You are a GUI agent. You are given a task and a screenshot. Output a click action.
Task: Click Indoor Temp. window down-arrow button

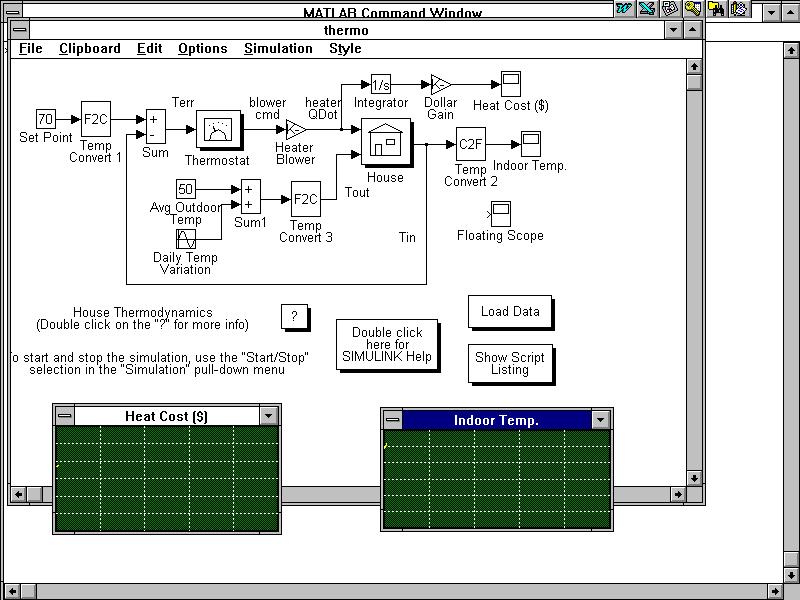(x=601, y=420)
